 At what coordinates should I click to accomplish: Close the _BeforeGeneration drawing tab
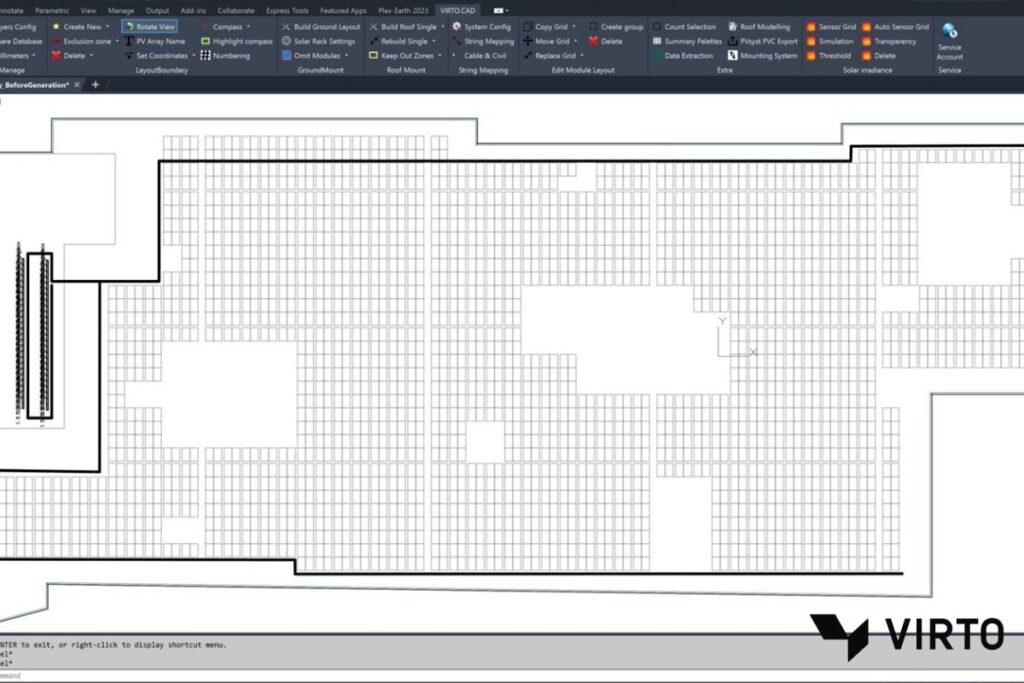pos(77,85)
